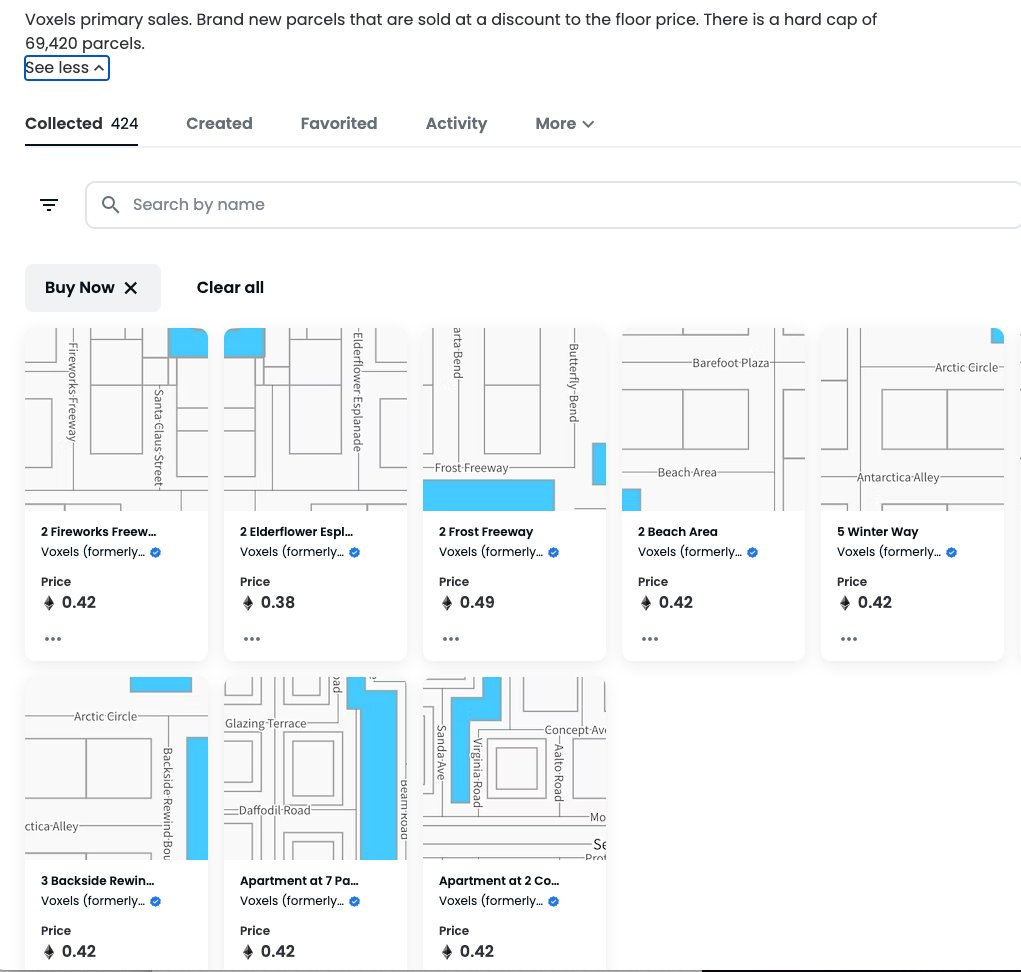The height and width of the screenshot is (972, 1021).
Task: Open Apartment at 7 Pa map thumbnail
Action: (x=316, y=768)
